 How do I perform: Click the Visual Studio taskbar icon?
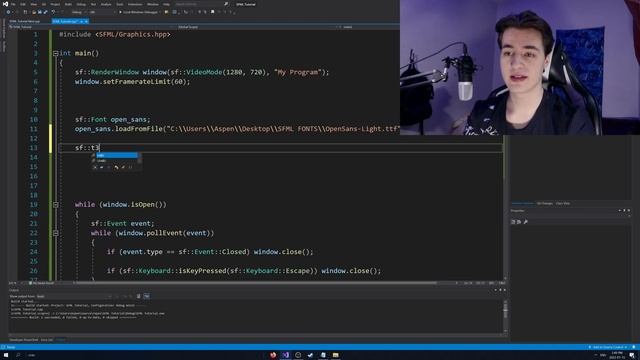[x=286, y=355]
